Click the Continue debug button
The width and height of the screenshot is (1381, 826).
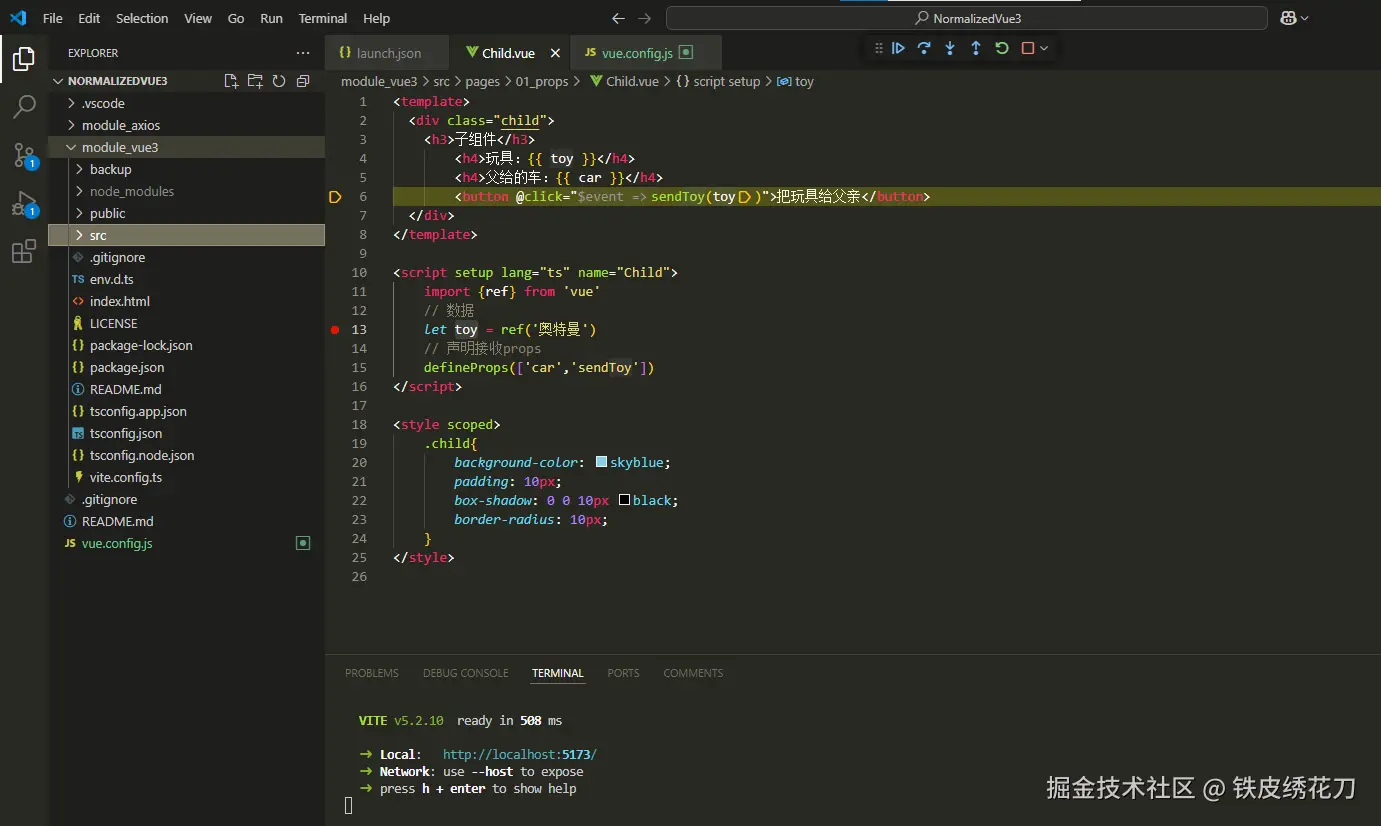click(898, 48)
